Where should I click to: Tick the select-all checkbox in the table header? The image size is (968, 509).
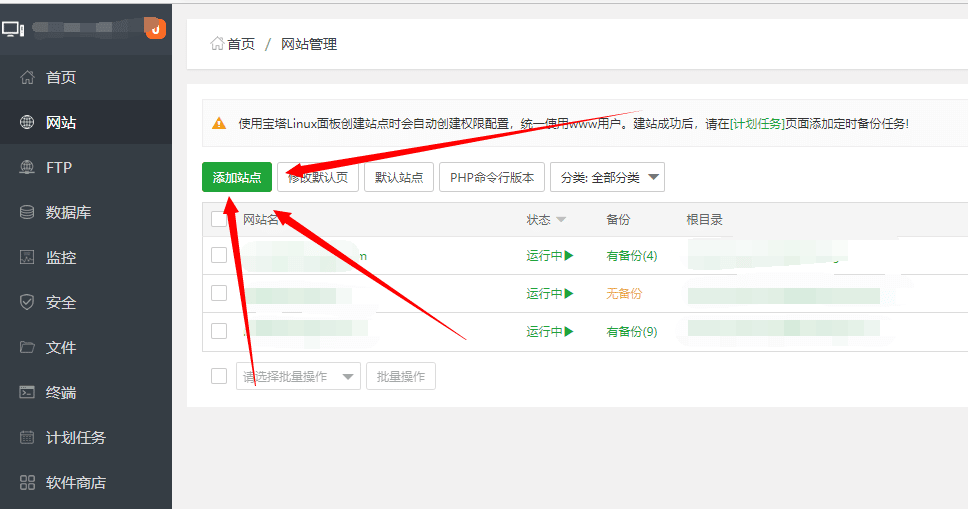point(219,219)
